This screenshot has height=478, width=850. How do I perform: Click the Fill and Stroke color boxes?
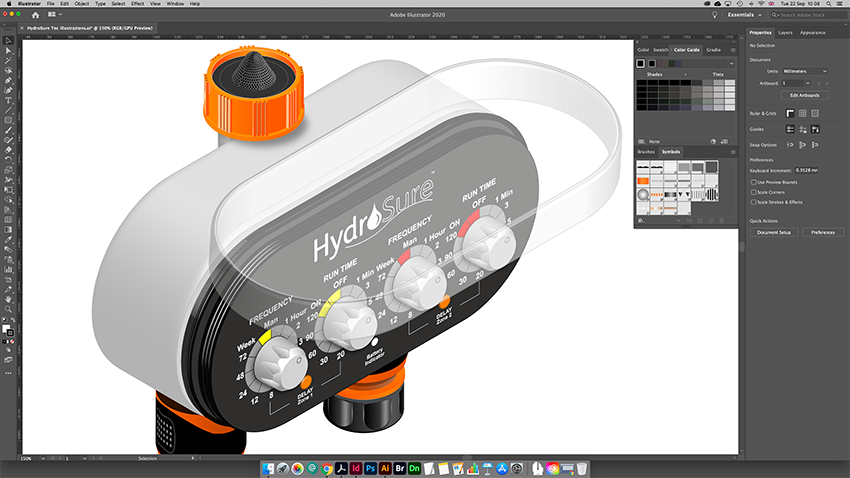tap(8, 330)
